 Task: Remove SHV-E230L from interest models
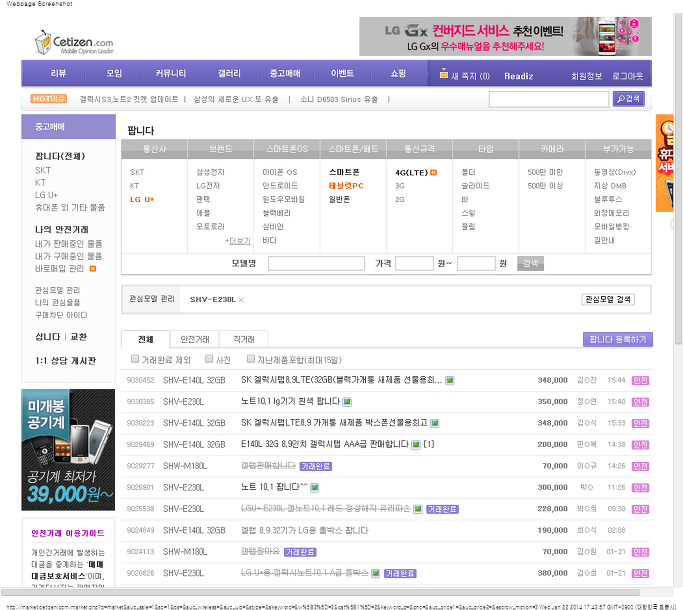[x=241, y=300]
